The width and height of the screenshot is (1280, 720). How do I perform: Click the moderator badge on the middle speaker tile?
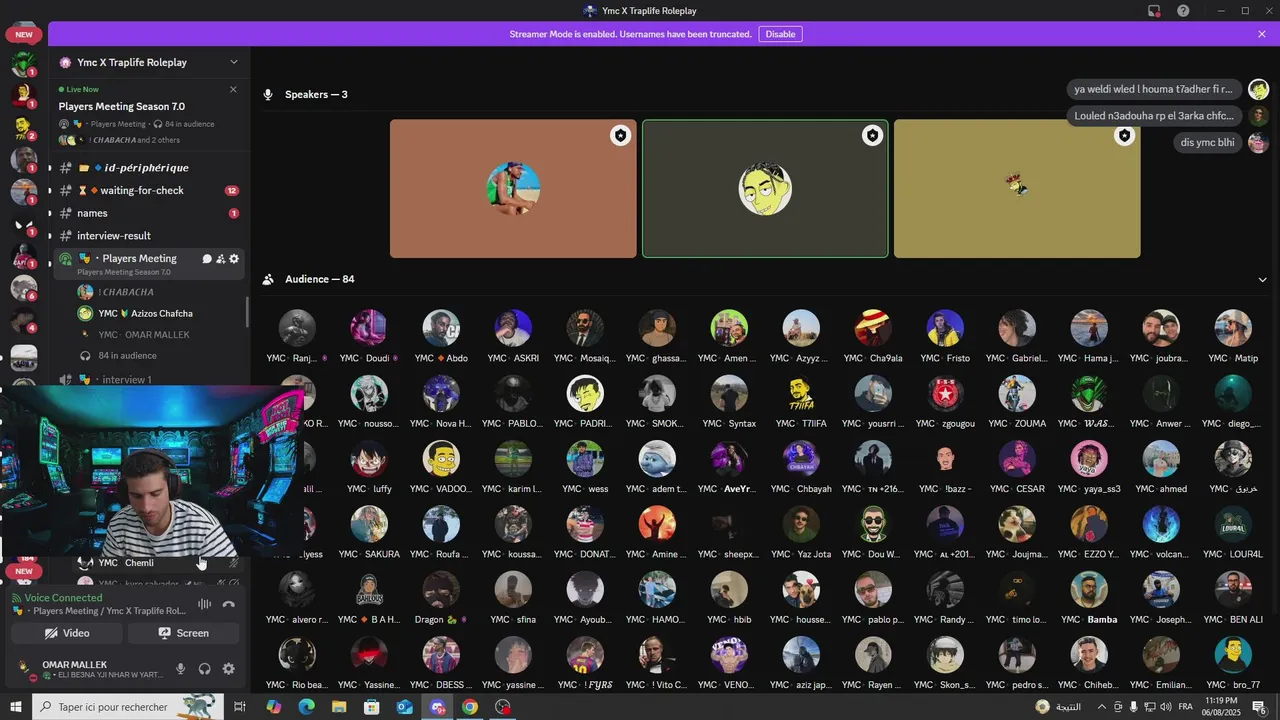(x=873, y=135)
